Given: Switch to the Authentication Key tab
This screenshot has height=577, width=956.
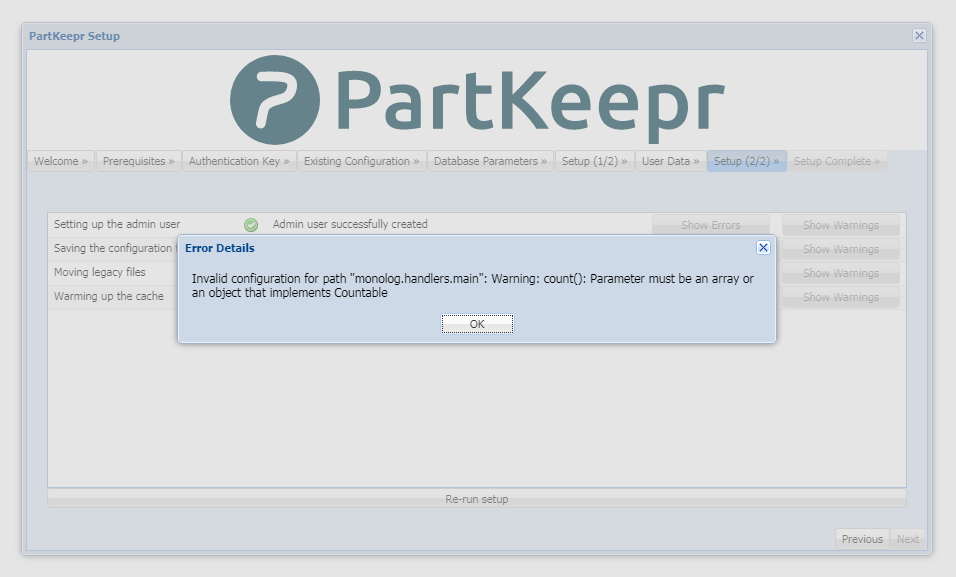Looking at the screenshot, I should (x=239, y=161).
